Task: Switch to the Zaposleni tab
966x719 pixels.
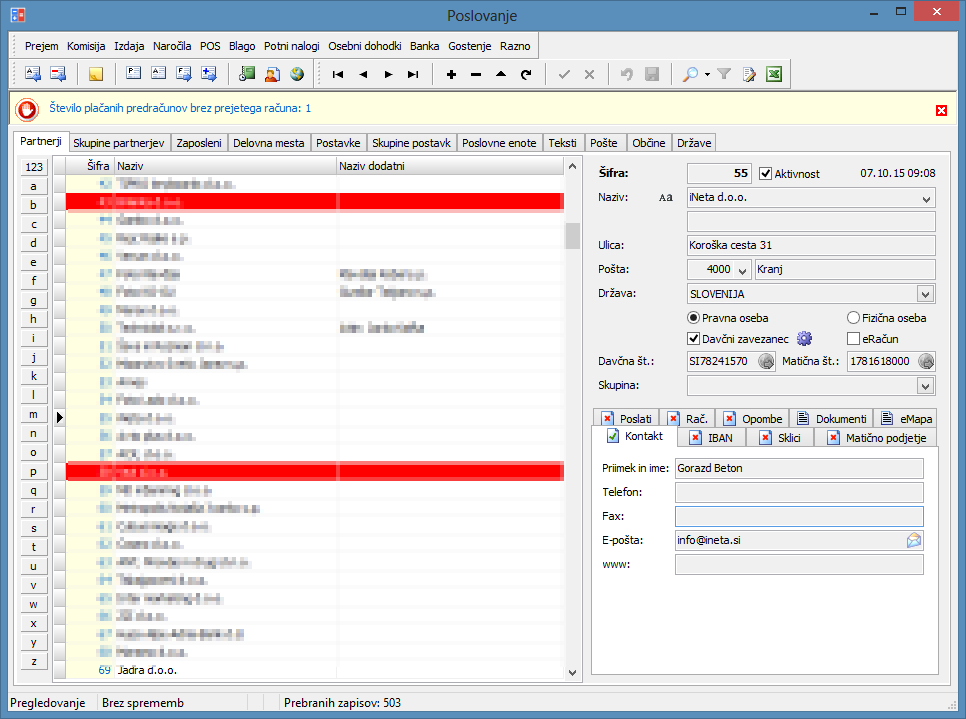Action: 199,143
